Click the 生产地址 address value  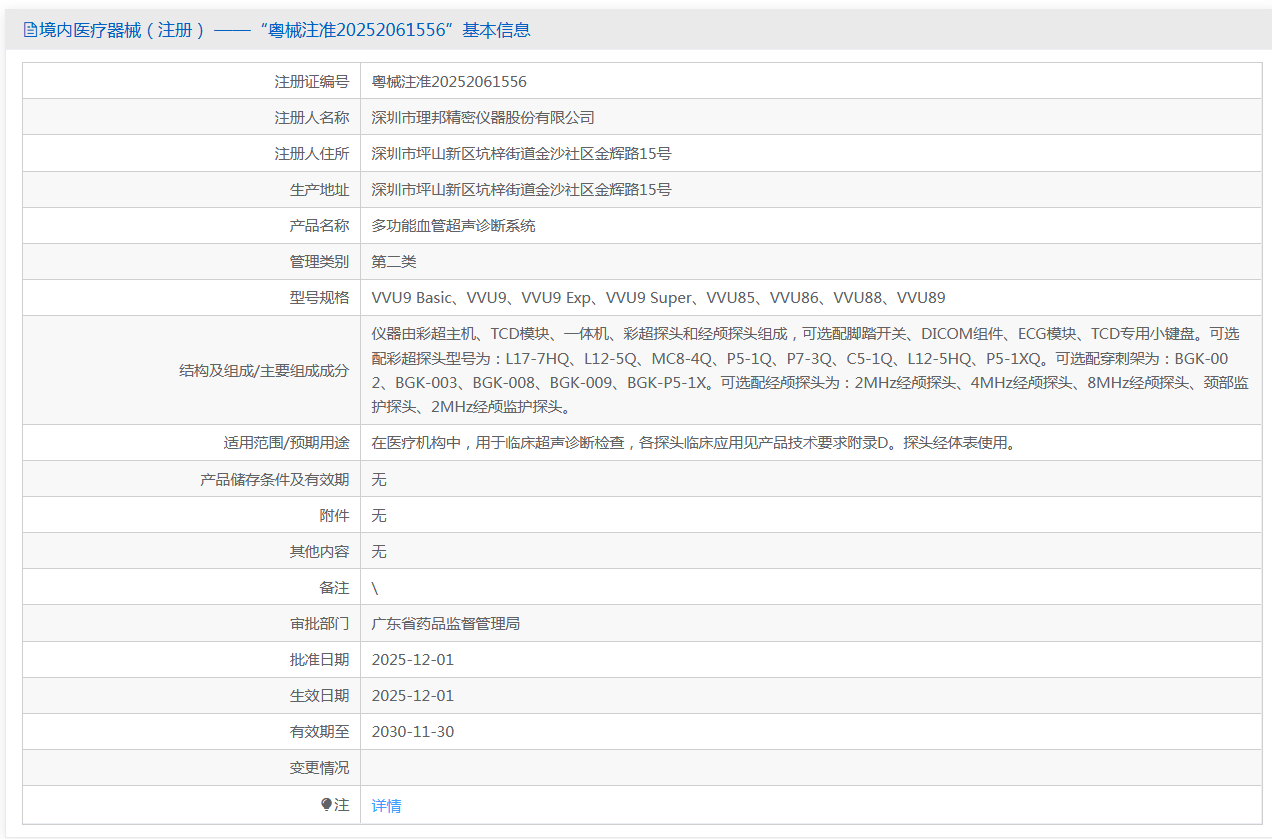pos(521,190)
